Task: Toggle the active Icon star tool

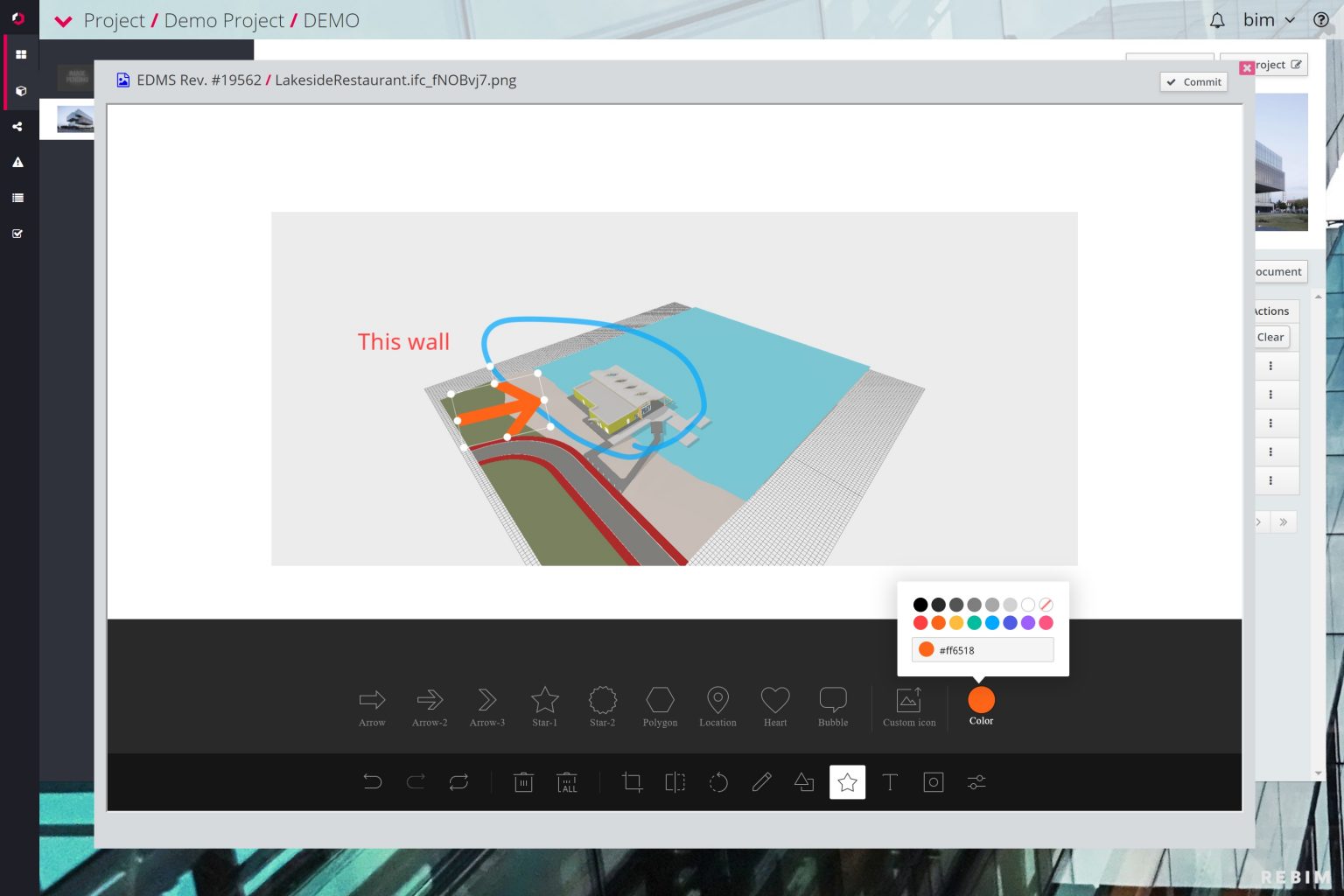Action: coord(847,782)
